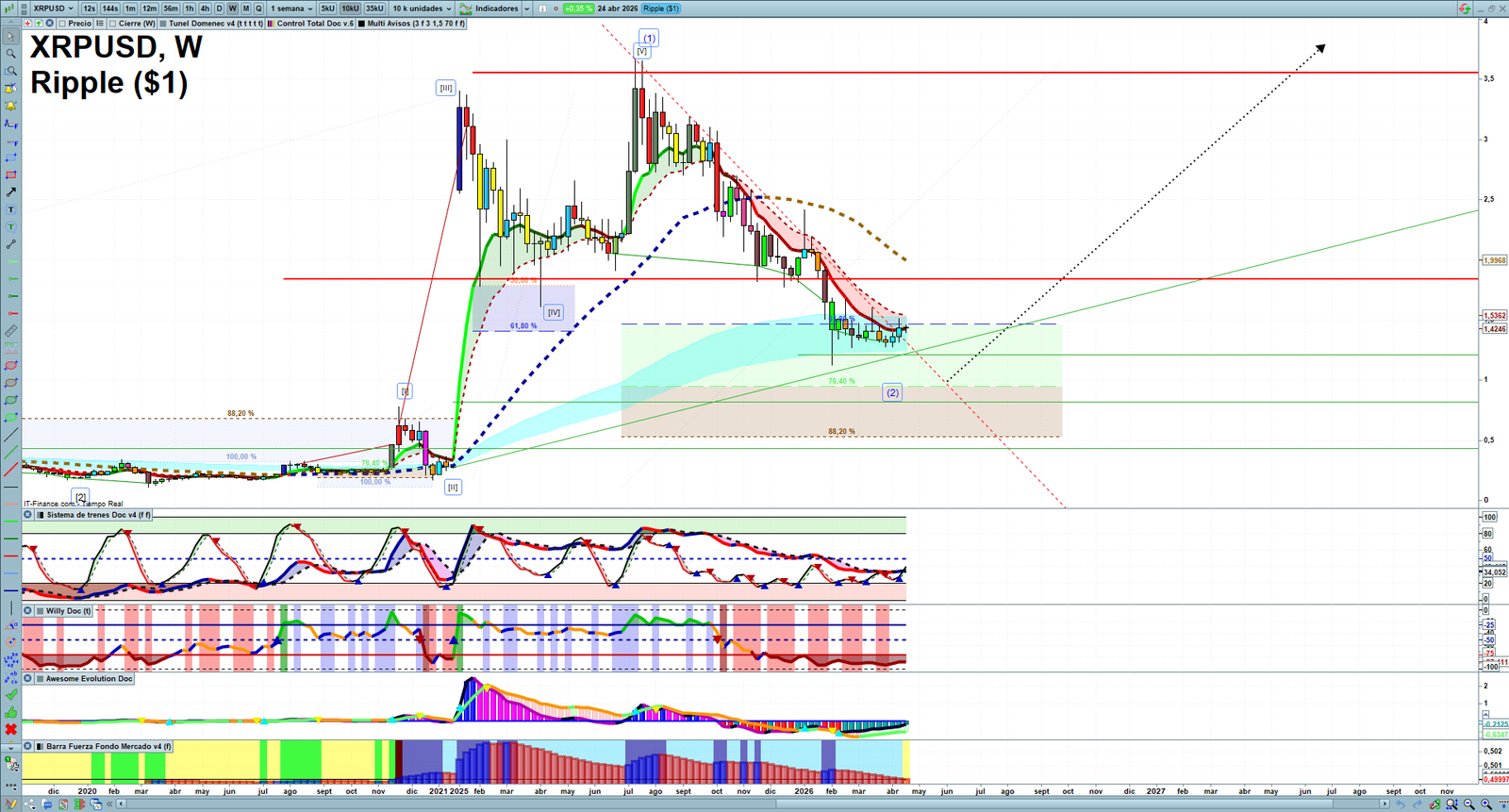Click the red X delete-drawings icon
This screenshot has width=1509, height=812.
pos(11,730)
